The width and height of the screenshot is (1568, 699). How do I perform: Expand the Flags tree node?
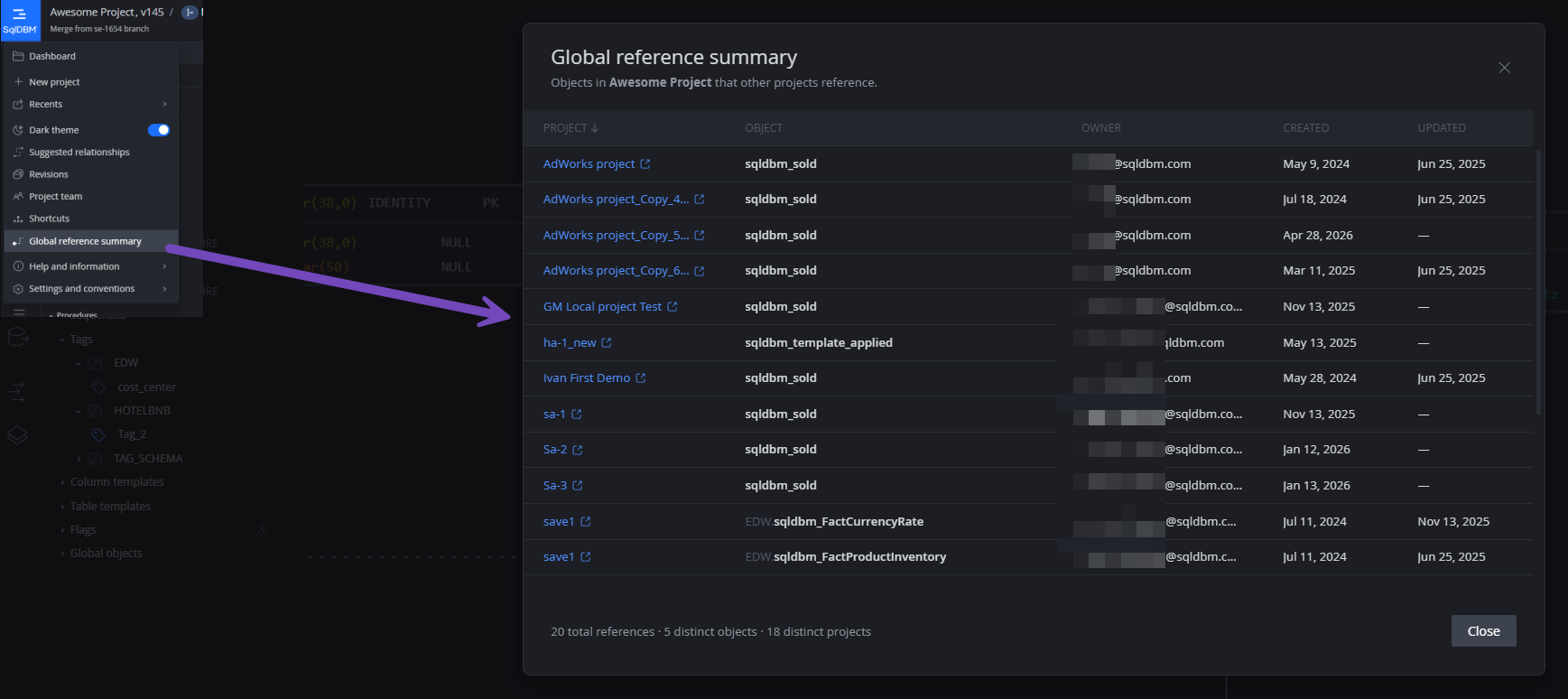point(62,530)
